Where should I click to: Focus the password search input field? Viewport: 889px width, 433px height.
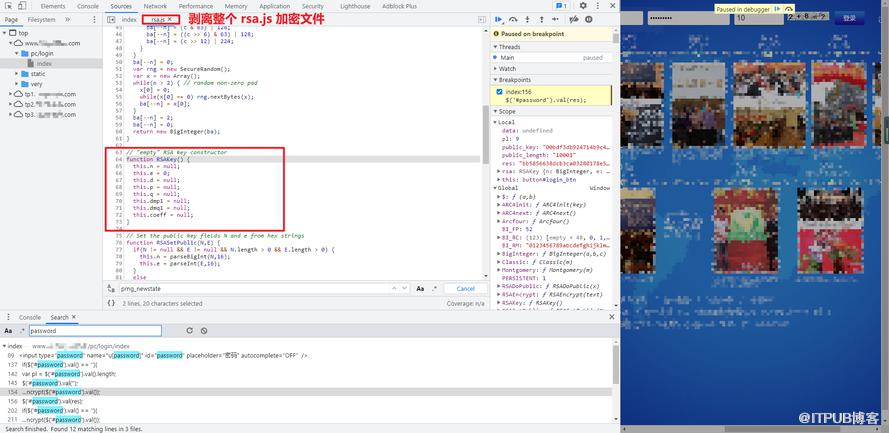click(95, 330)
